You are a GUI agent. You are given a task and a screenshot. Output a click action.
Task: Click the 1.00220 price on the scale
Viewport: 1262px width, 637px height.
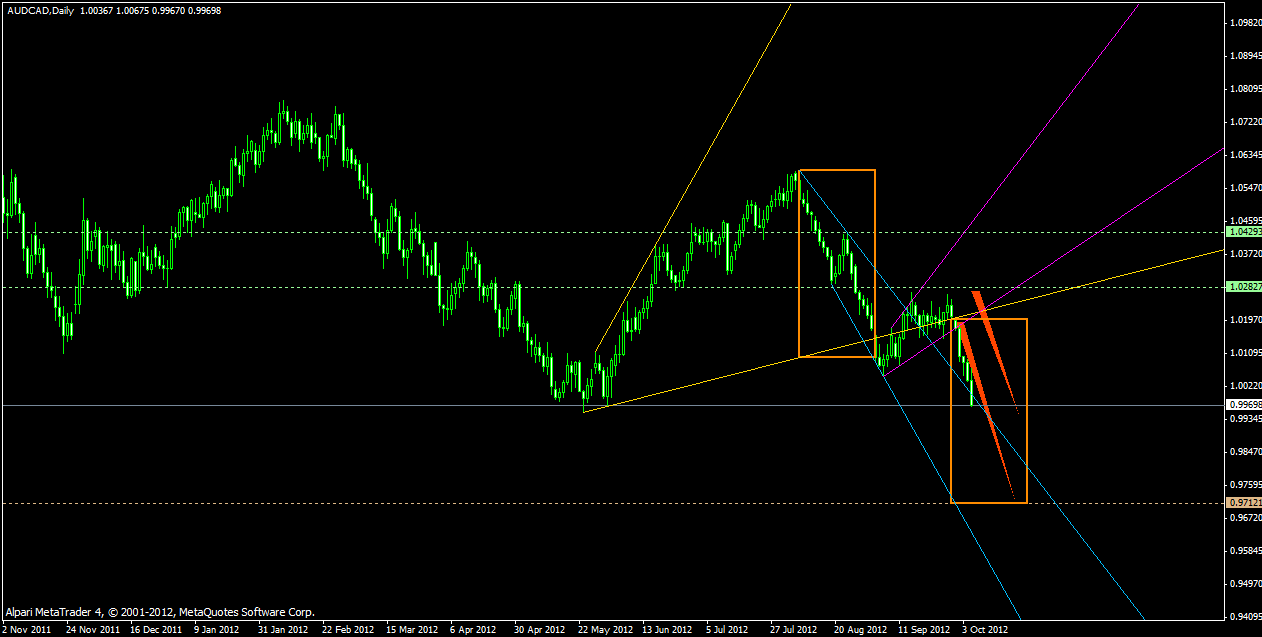click(1243, 385)
